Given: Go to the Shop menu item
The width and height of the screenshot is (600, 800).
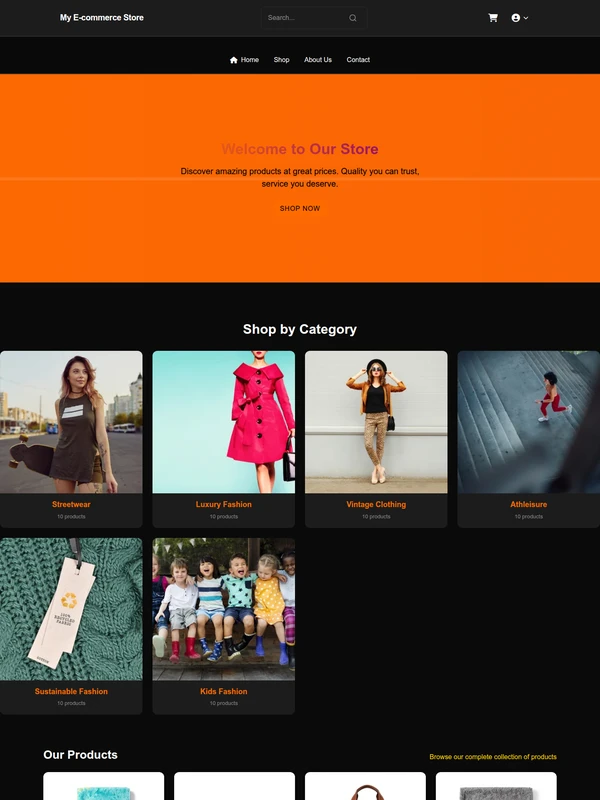Looking at the screenshot, I should pyautogui.click(x=281, y=60).
